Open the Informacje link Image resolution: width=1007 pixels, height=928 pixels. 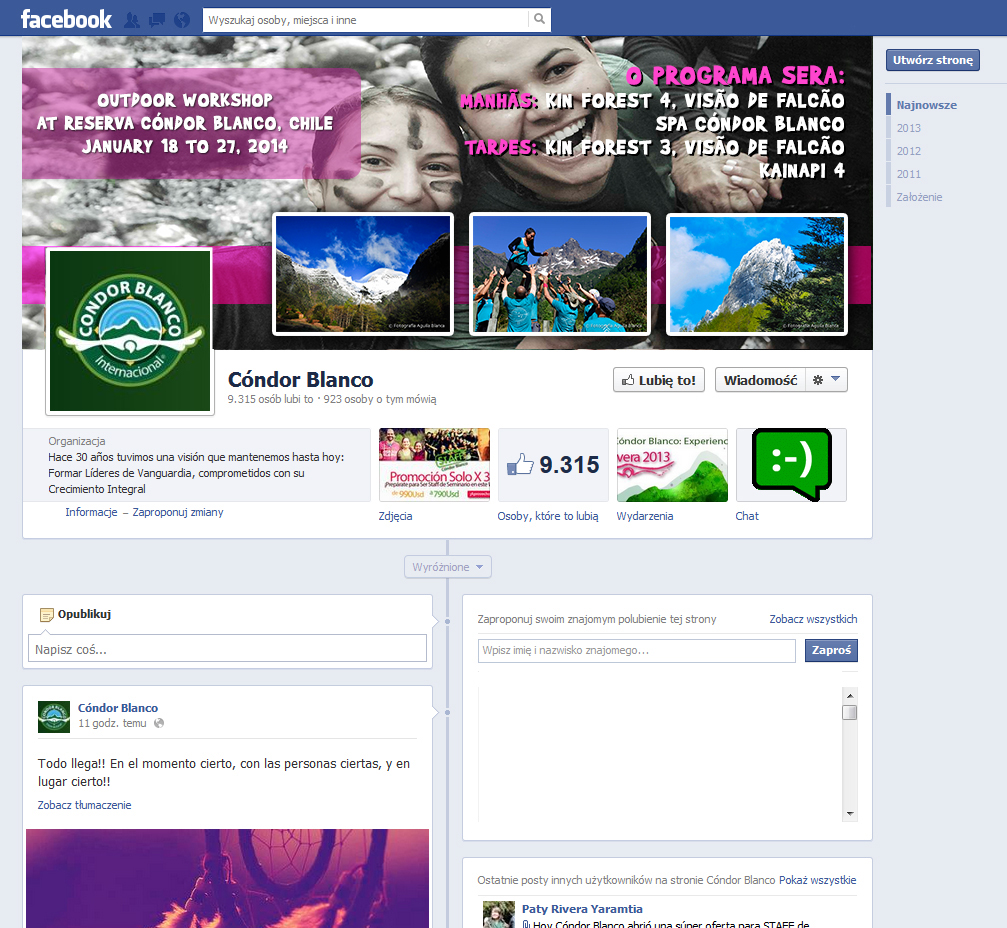pos(91,512)
